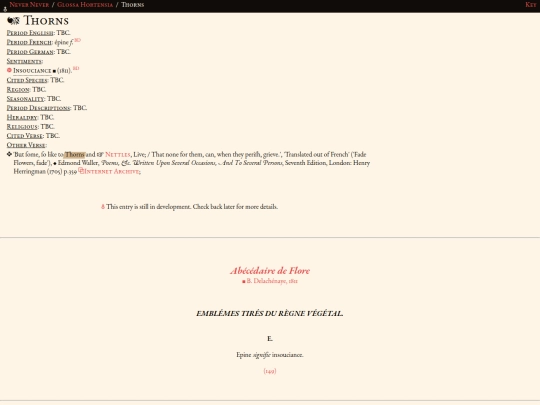The image size is (540, 405).
Task: Click the Thorns page heading
Action: [46, 21]
